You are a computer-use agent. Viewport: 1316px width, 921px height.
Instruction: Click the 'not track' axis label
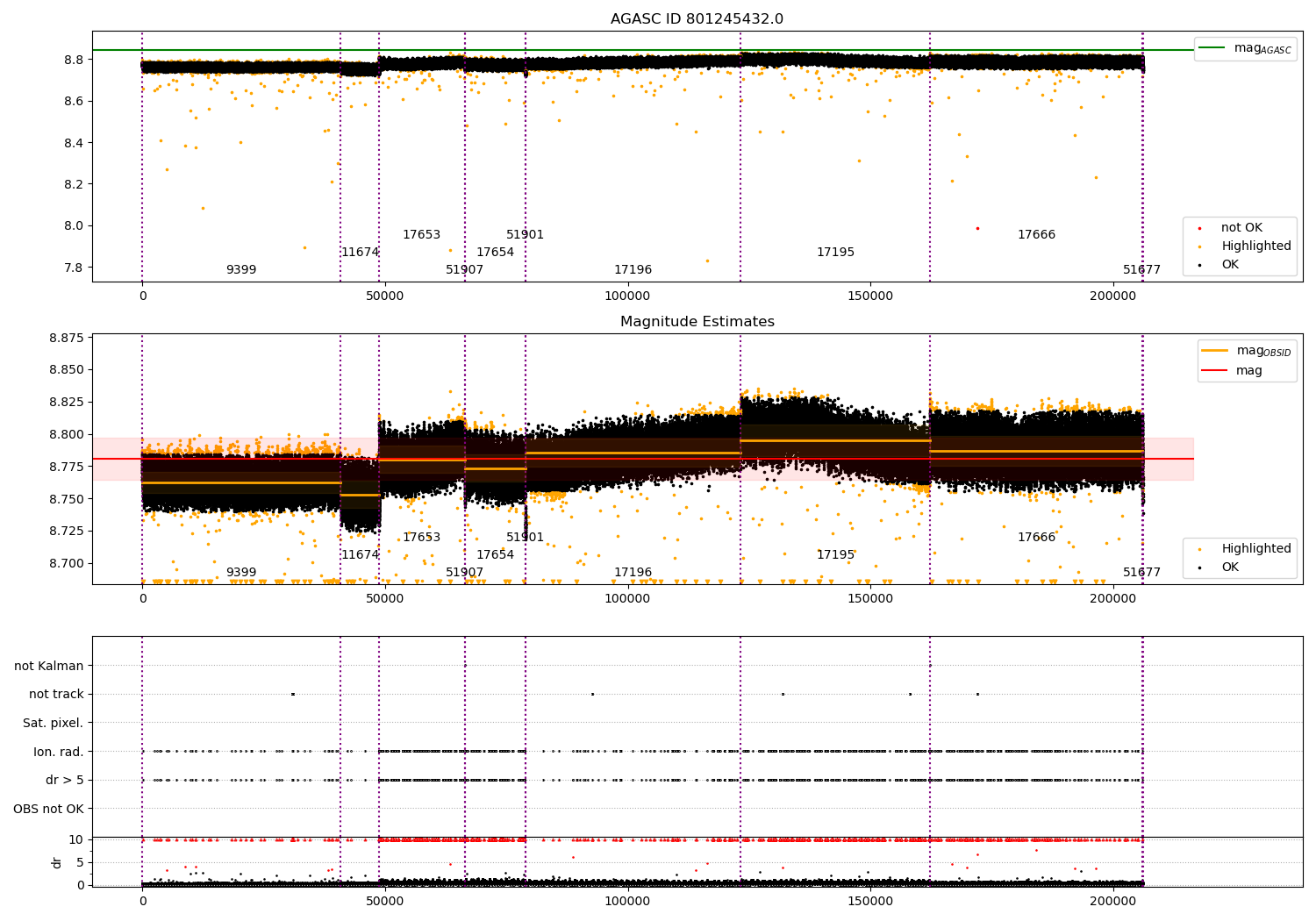pos(56,694)
